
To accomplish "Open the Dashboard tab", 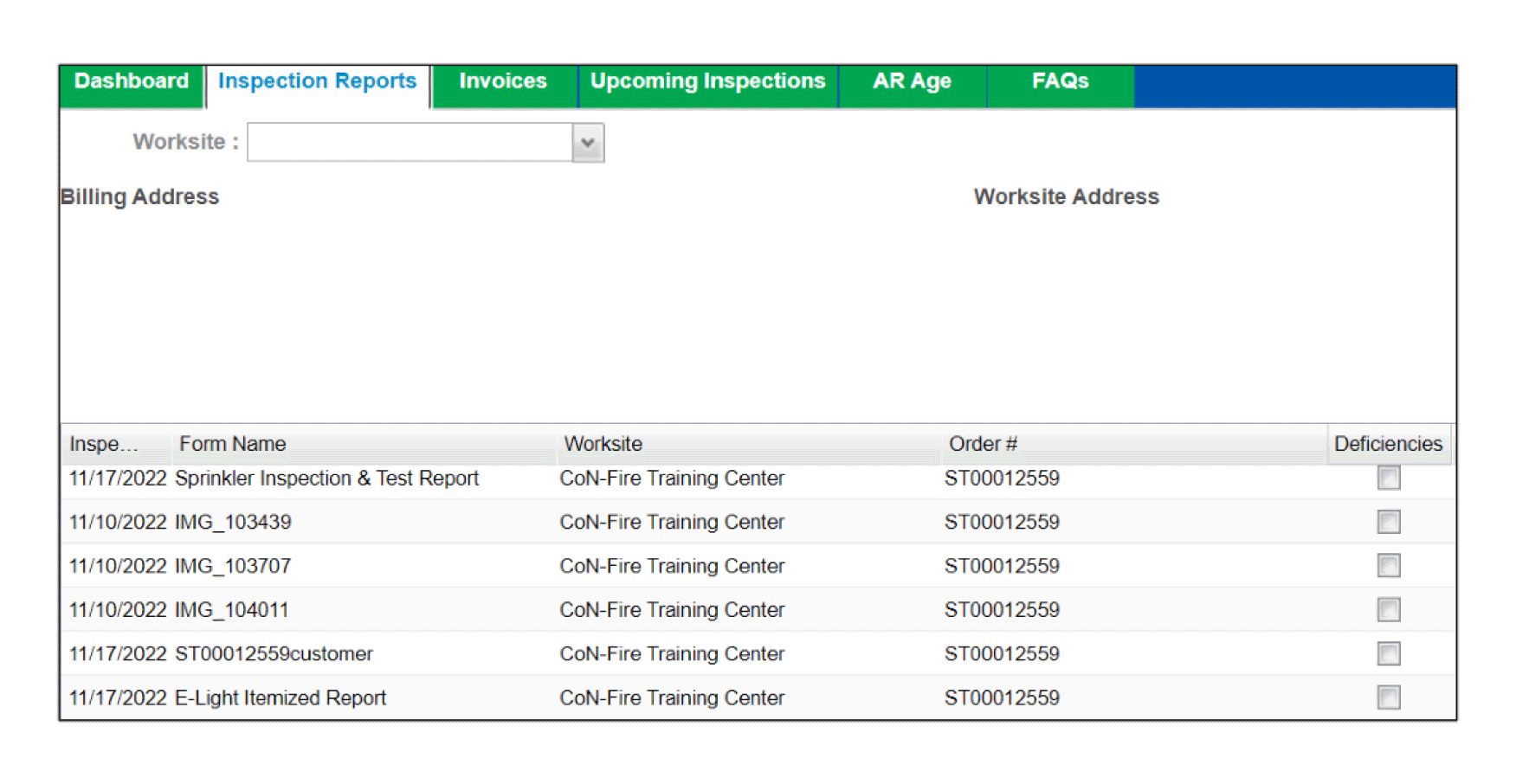I will (132, 82).
